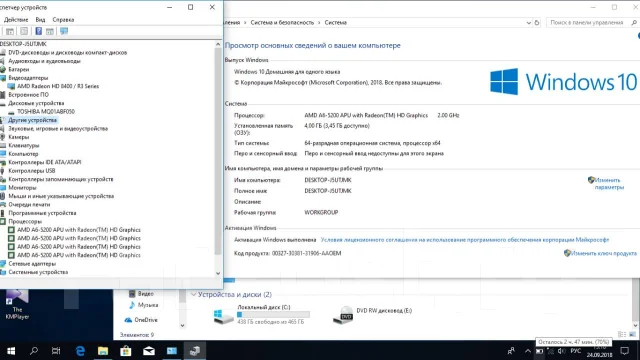
Task: Select the Дисковые устройства category
Action: point(36,103)
